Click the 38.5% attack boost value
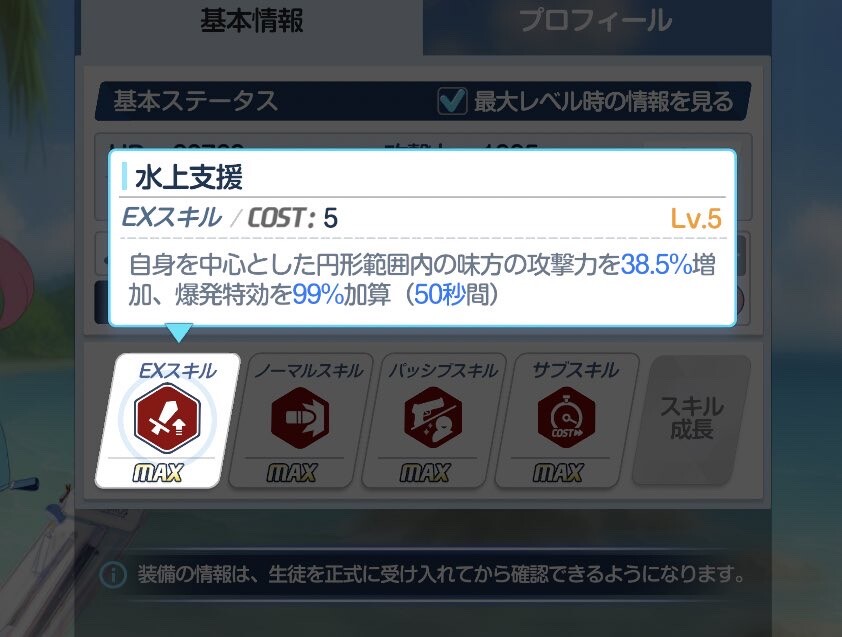Viewport: 842px width, 637px height. (x=656, y=265)
